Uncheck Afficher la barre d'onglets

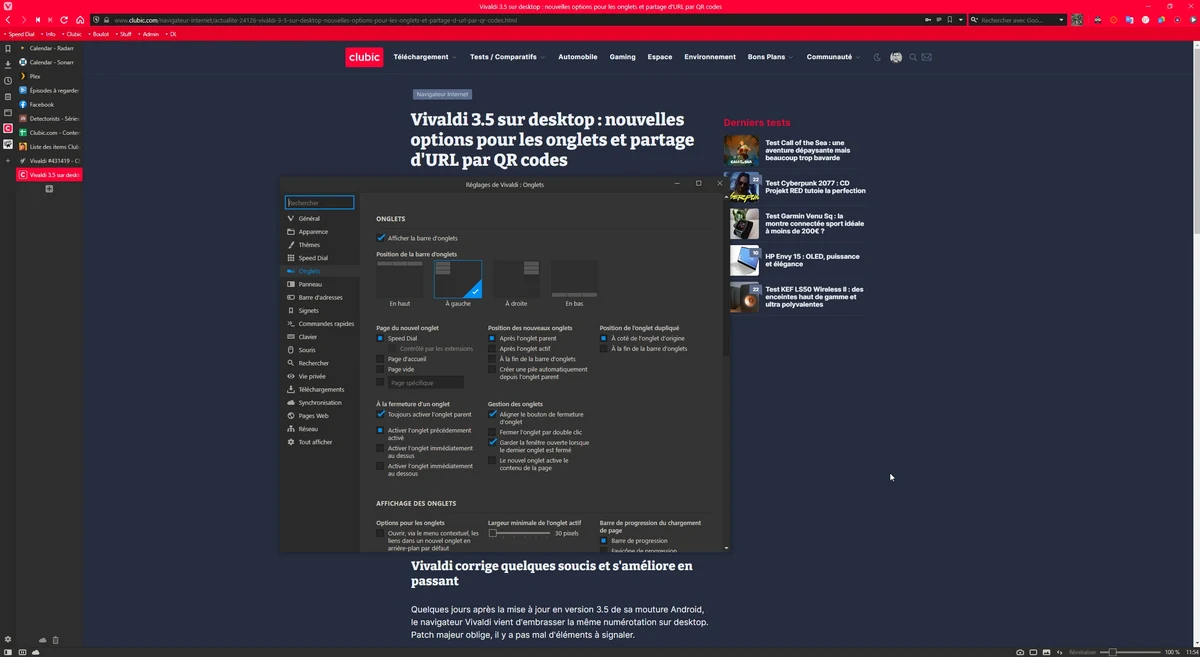[x=380, y=238]
